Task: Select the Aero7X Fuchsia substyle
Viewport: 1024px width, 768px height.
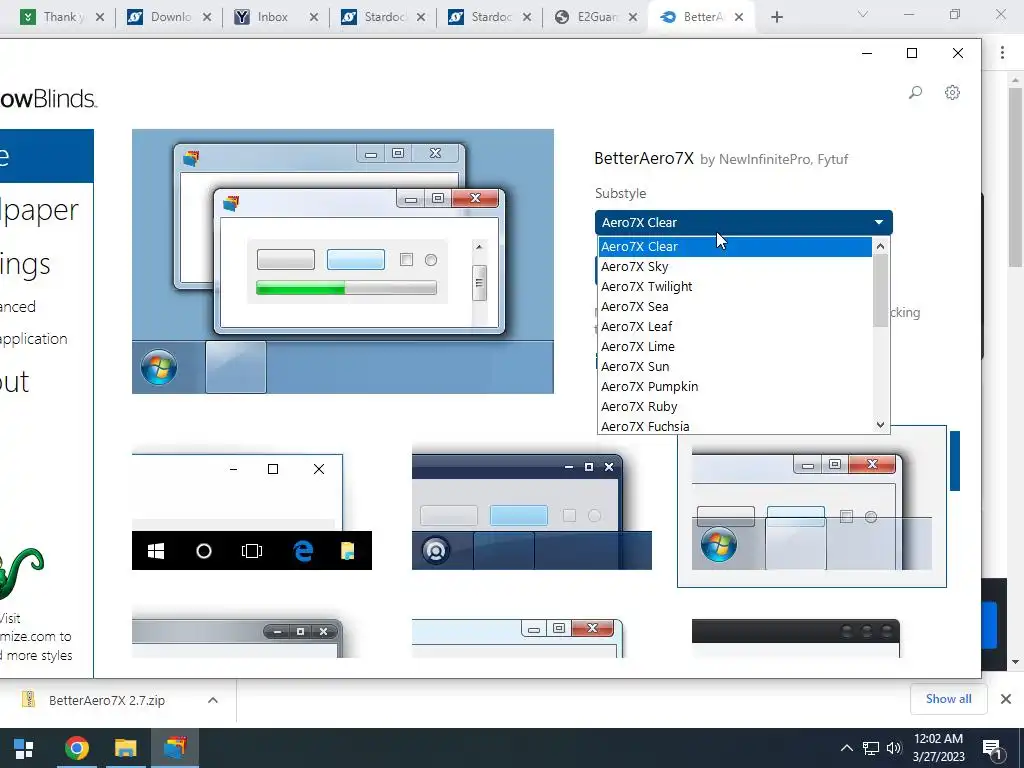Action: click(735, 426)
